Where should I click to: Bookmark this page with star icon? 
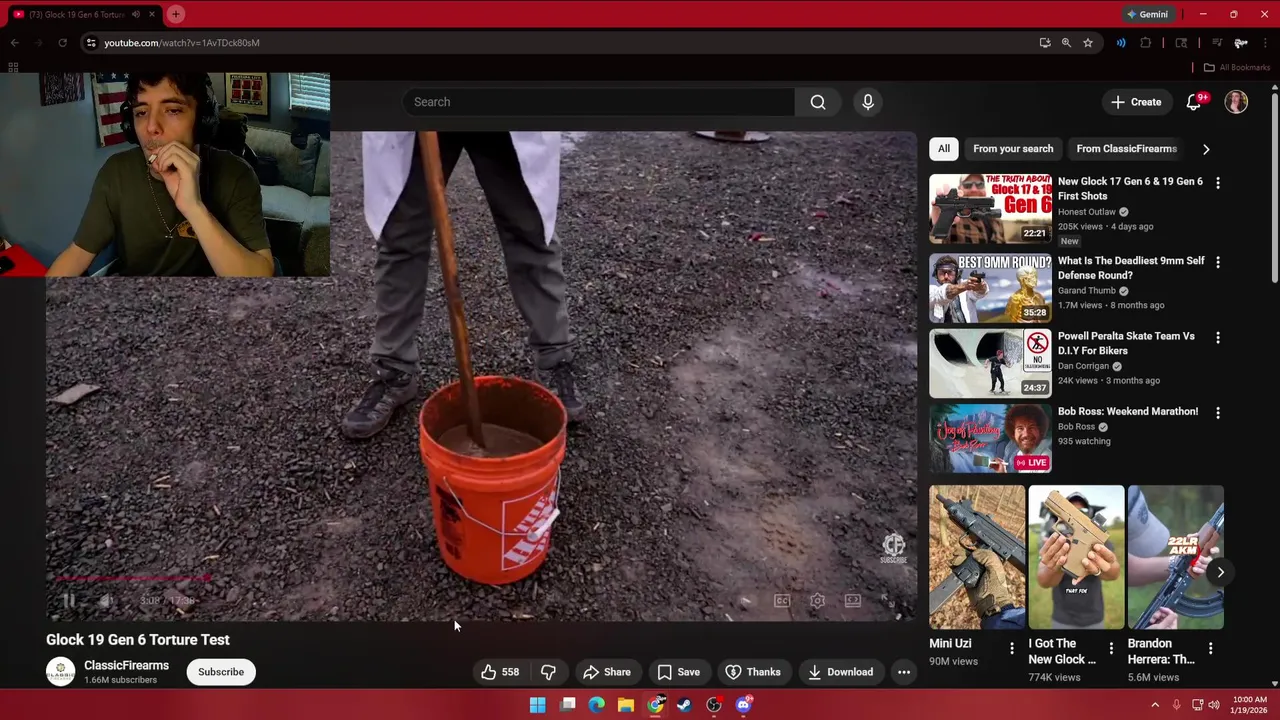[1088, 43]
